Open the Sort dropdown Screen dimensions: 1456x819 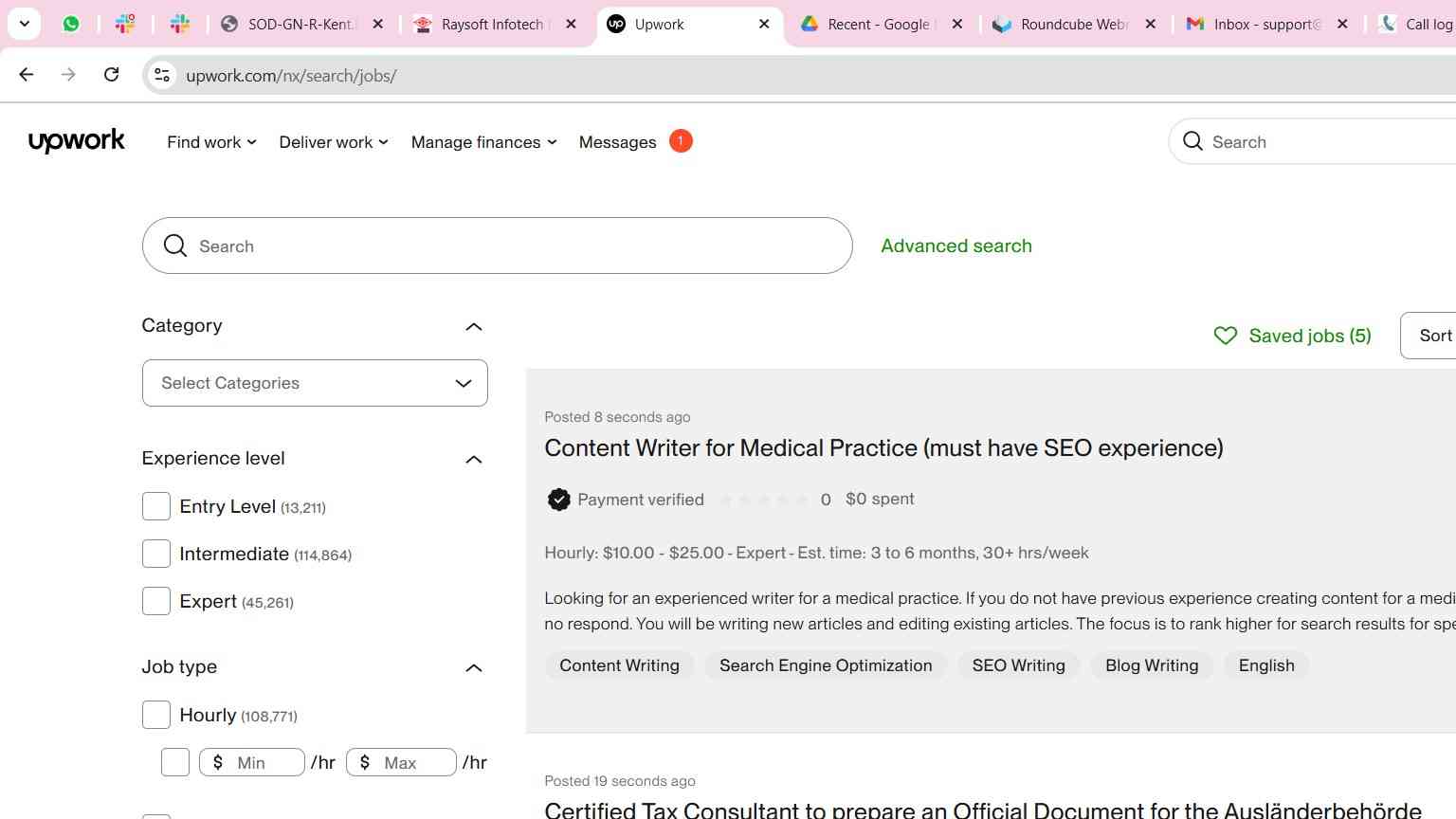(1429, 336)
